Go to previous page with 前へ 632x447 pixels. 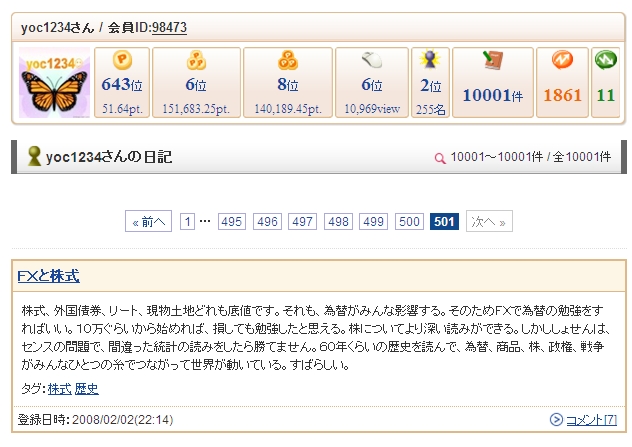(148, 222)
